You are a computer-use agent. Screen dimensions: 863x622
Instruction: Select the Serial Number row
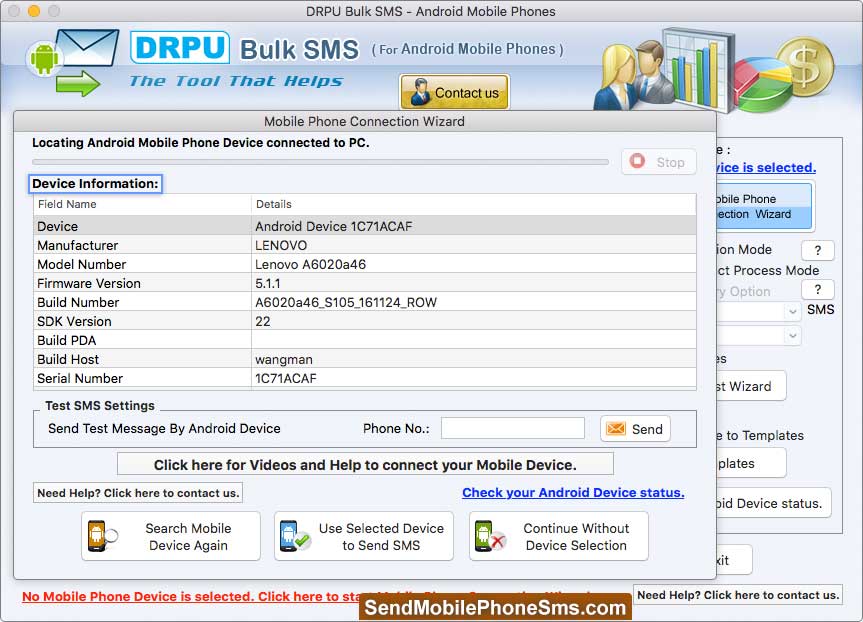[364, 379]
